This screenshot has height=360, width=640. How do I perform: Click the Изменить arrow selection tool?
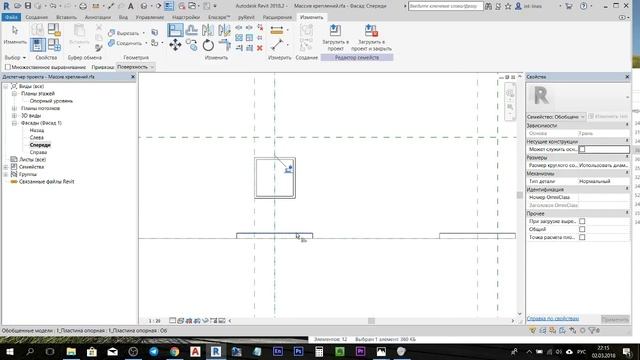15,34
